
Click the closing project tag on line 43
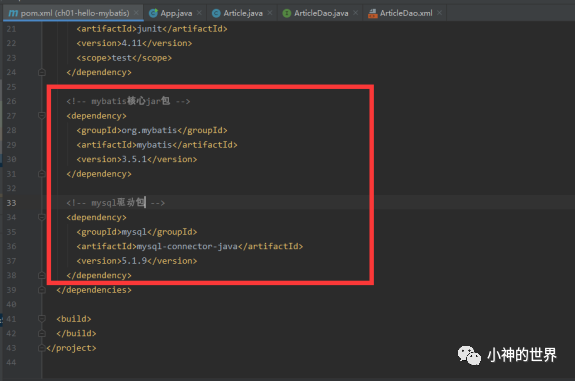click(x=71, y=348)
